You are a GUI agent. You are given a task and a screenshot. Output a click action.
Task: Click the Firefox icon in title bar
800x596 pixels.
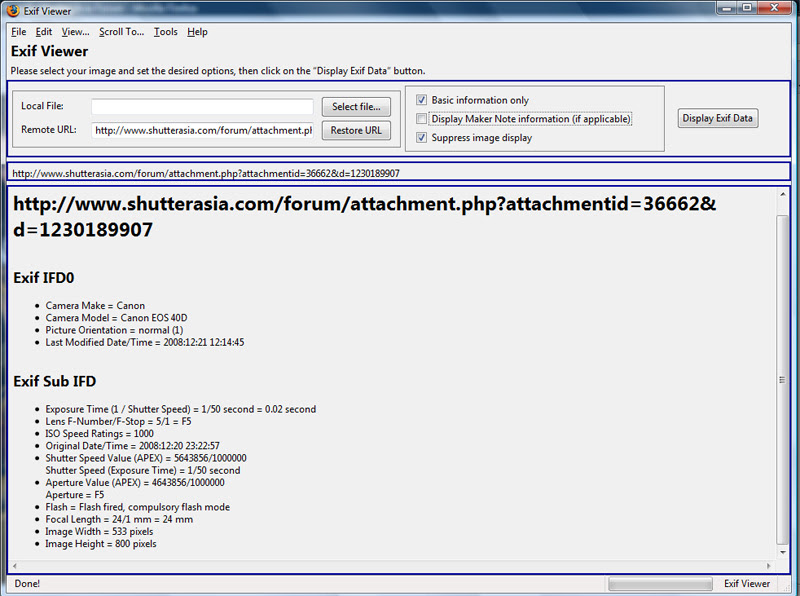pos(13,10)
